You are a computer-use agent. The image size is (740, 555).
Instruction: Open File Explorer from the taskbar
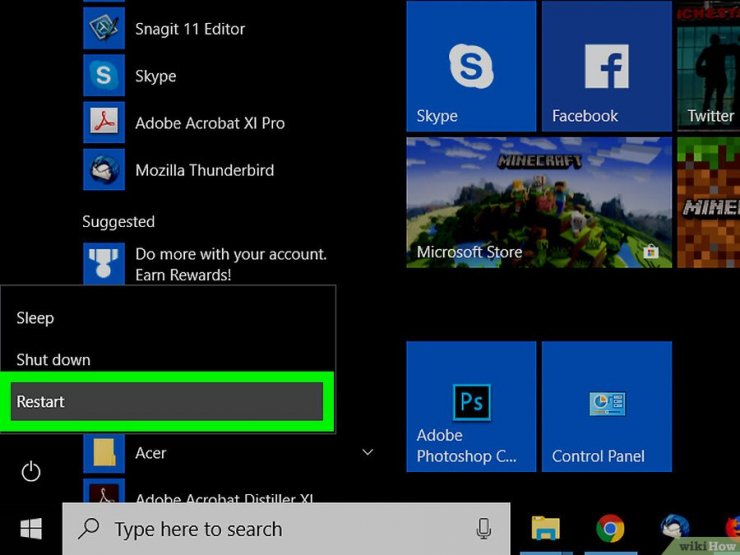pyautogui.click(x=546, y=528)
